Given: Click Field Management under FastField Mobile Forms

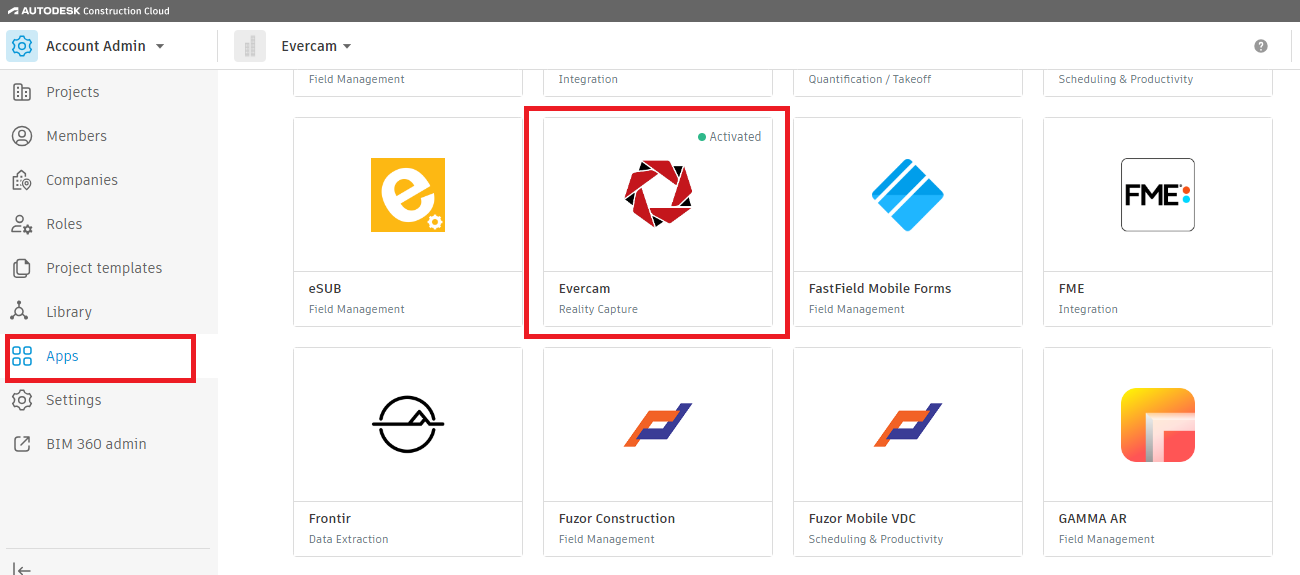Looking at the screenshot, I should coord(857,309).
